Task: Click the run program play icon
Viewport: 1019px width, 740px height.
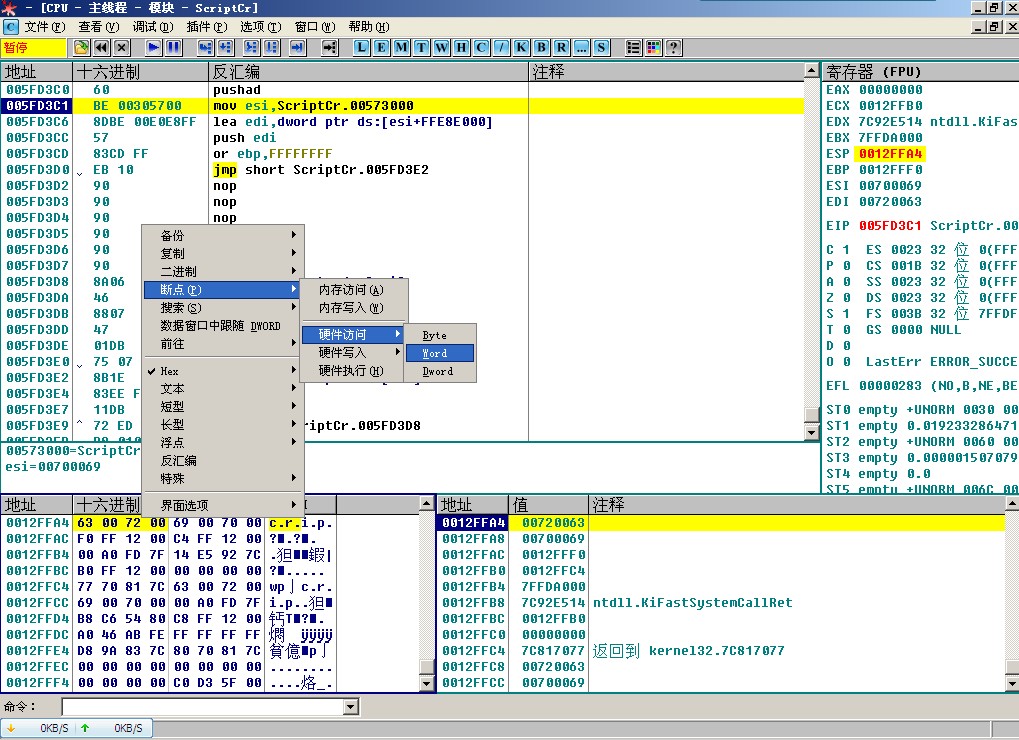Action: click(x=153, y=47)
